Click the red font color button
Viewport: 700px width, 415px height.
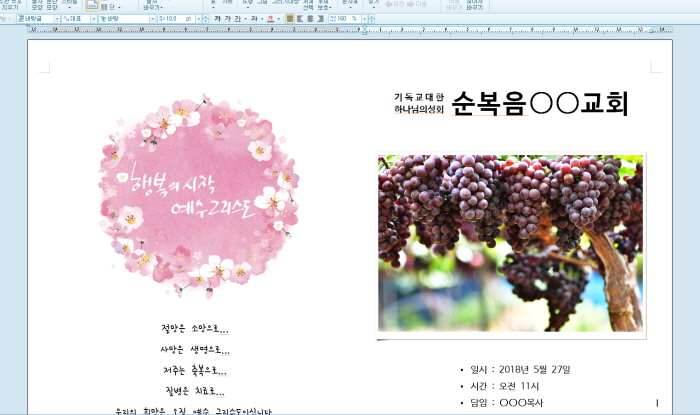click(271, 19)
